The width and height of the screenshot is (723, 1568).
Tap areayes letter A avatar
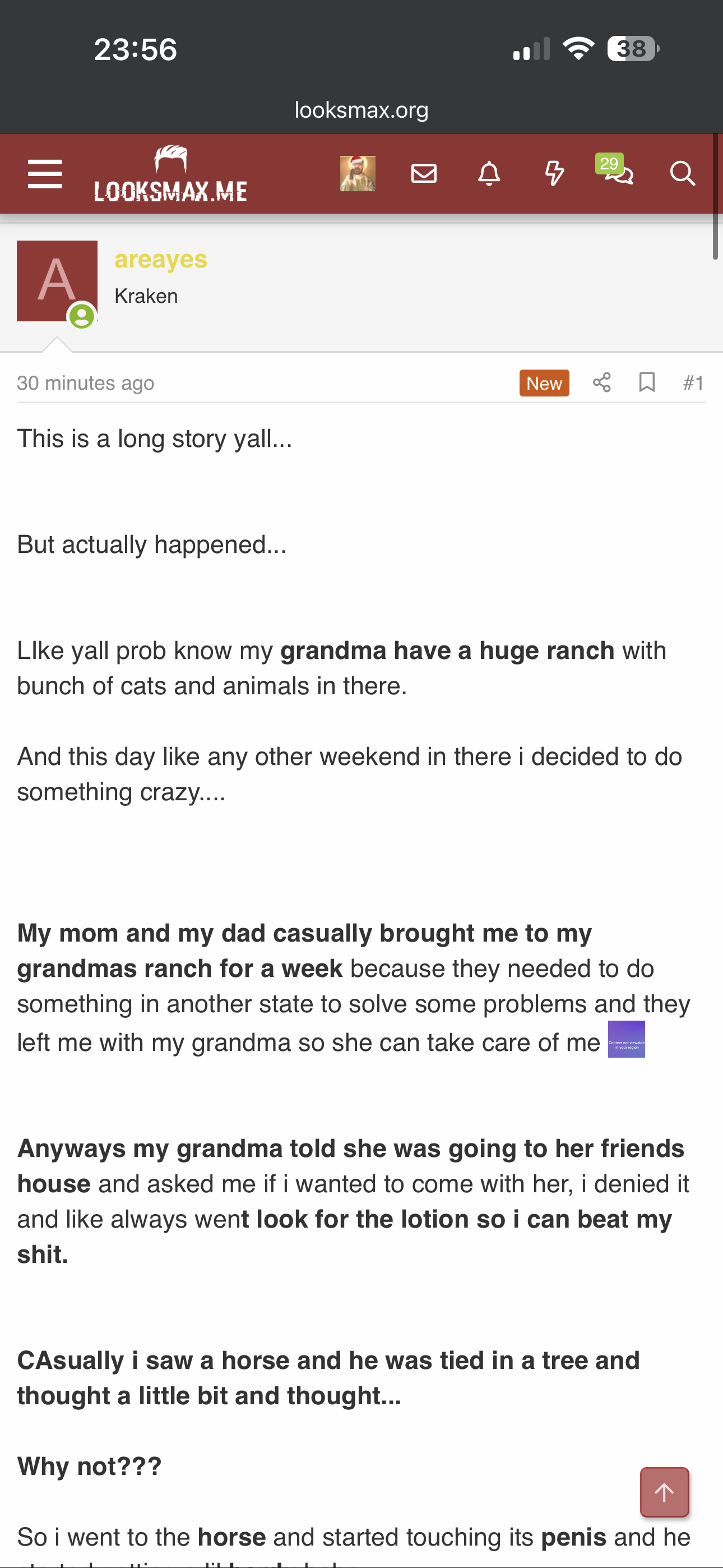coord(57,280)
